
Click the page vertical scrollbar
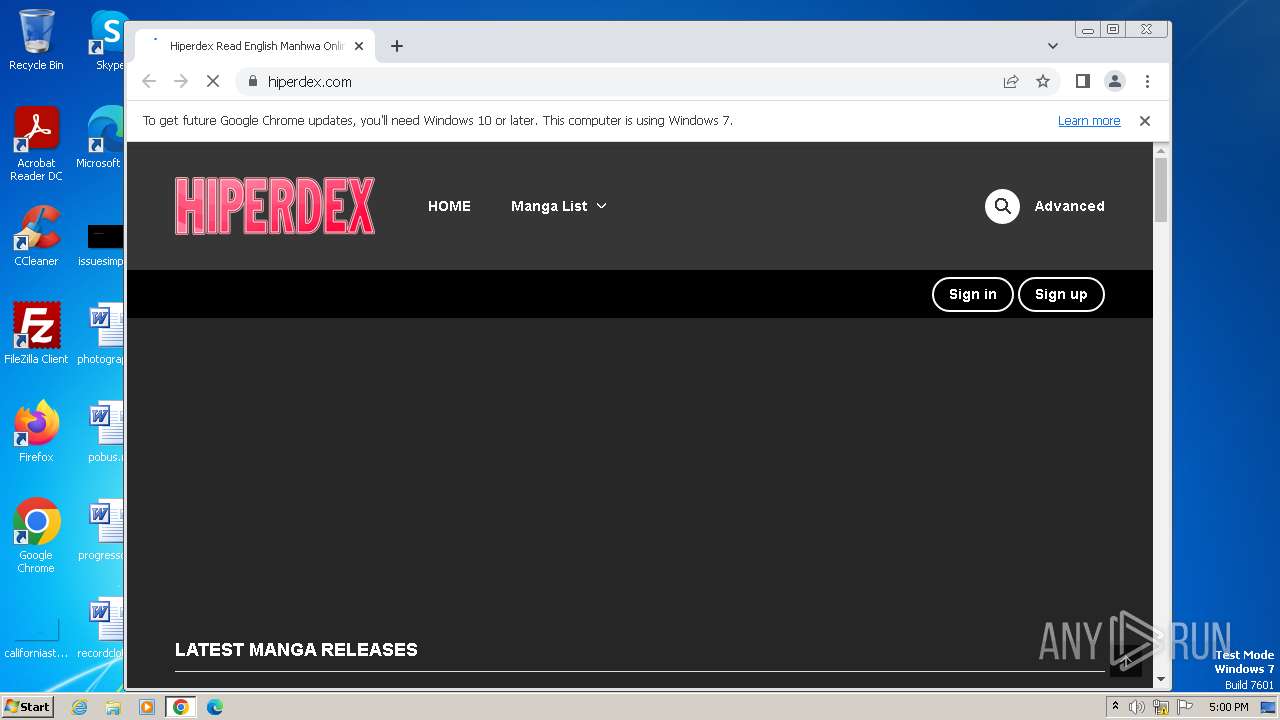pyautogui.click(x=1161, y=190)
